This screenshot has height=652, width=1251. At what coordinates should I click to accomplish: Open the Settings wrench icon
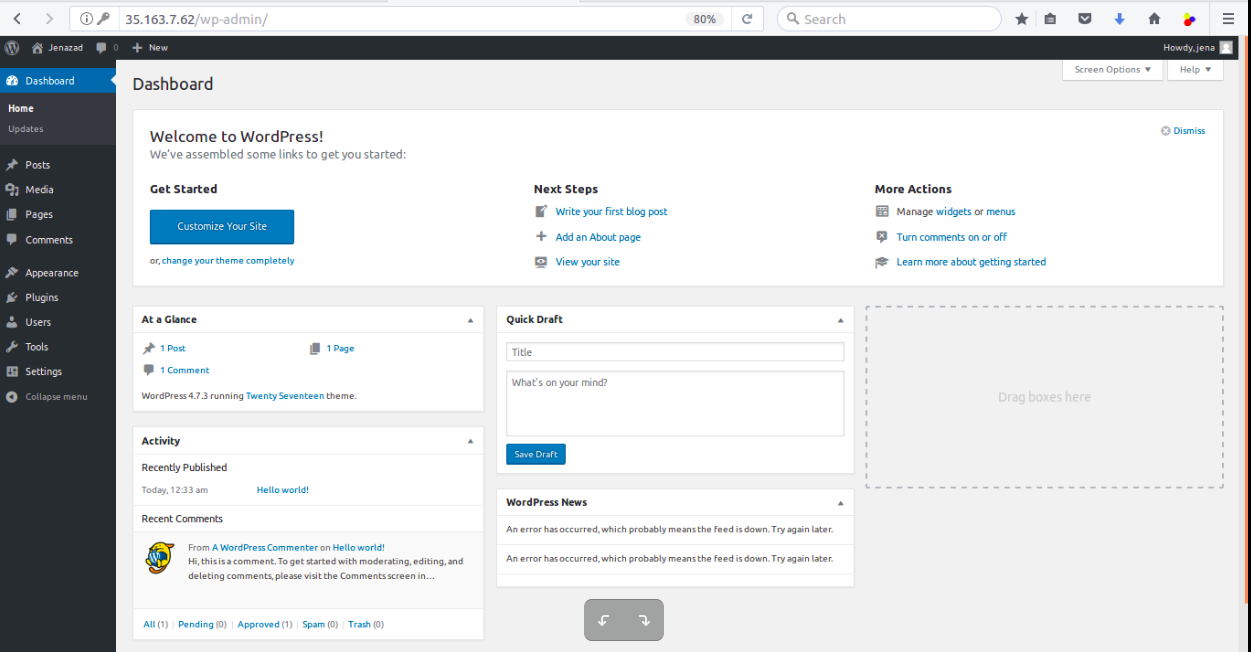15,371
